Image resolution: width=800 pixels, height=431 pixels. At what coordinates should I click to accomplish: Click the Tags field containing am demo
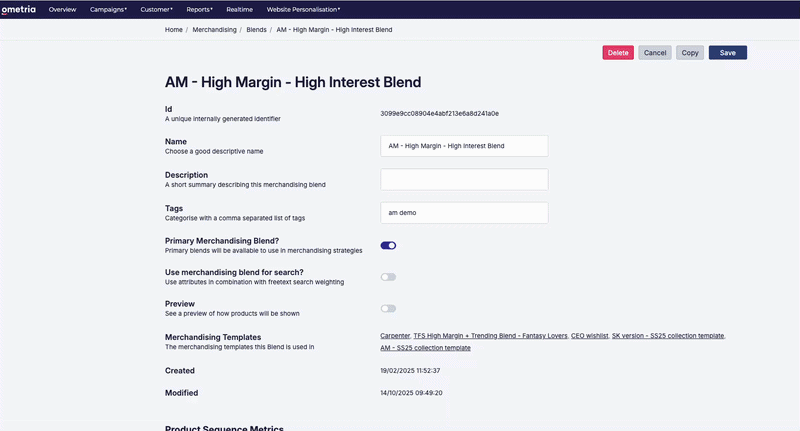[464, 213]
